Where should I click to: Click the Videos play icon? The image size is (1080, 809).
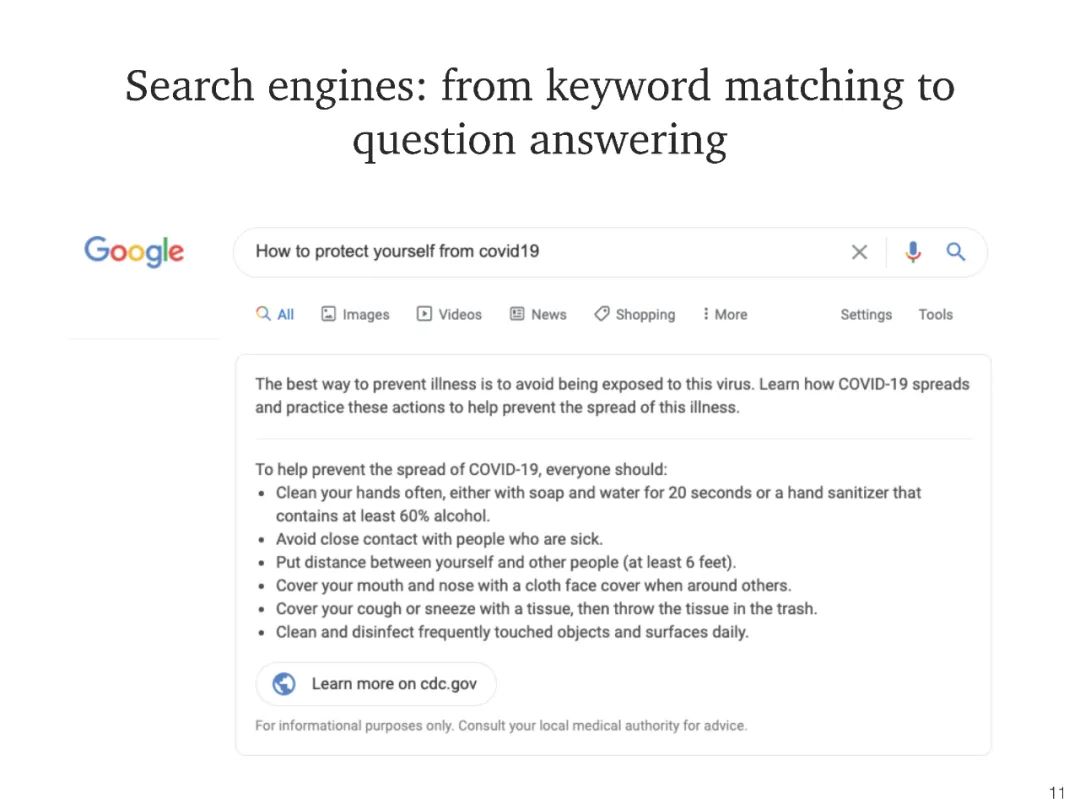click(x=425, y=314)
